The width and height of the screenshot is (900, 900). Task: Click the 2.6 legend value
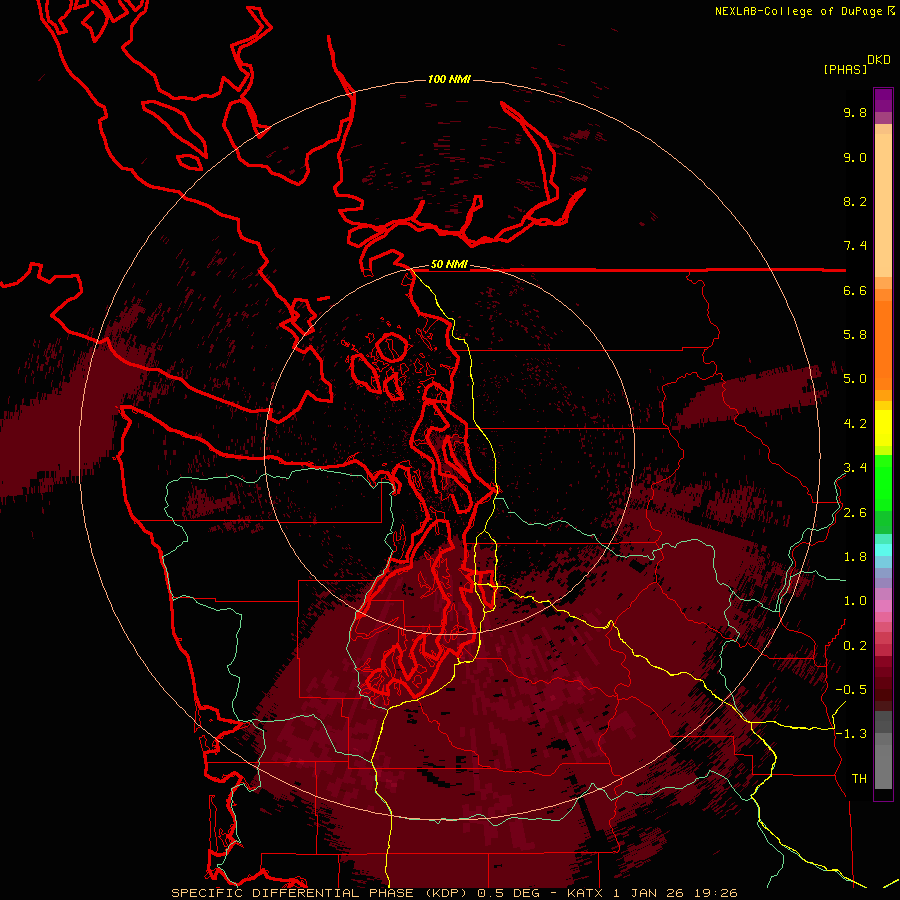point(855,513)
